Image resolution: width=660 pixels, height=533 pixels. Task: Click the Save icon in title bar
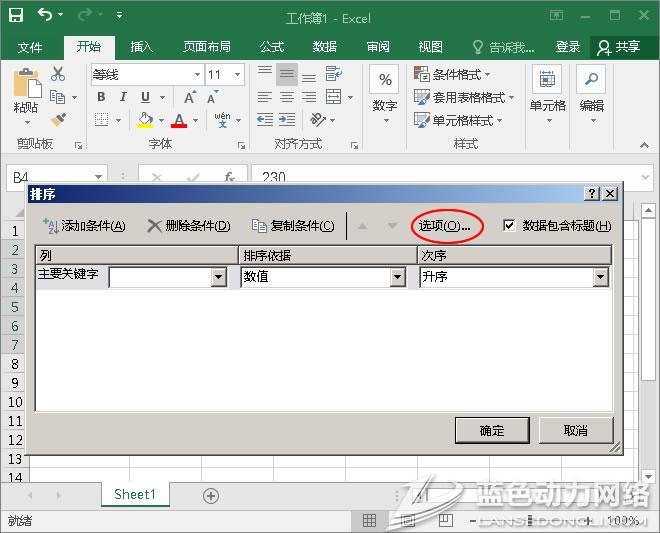tap(16, 15)
